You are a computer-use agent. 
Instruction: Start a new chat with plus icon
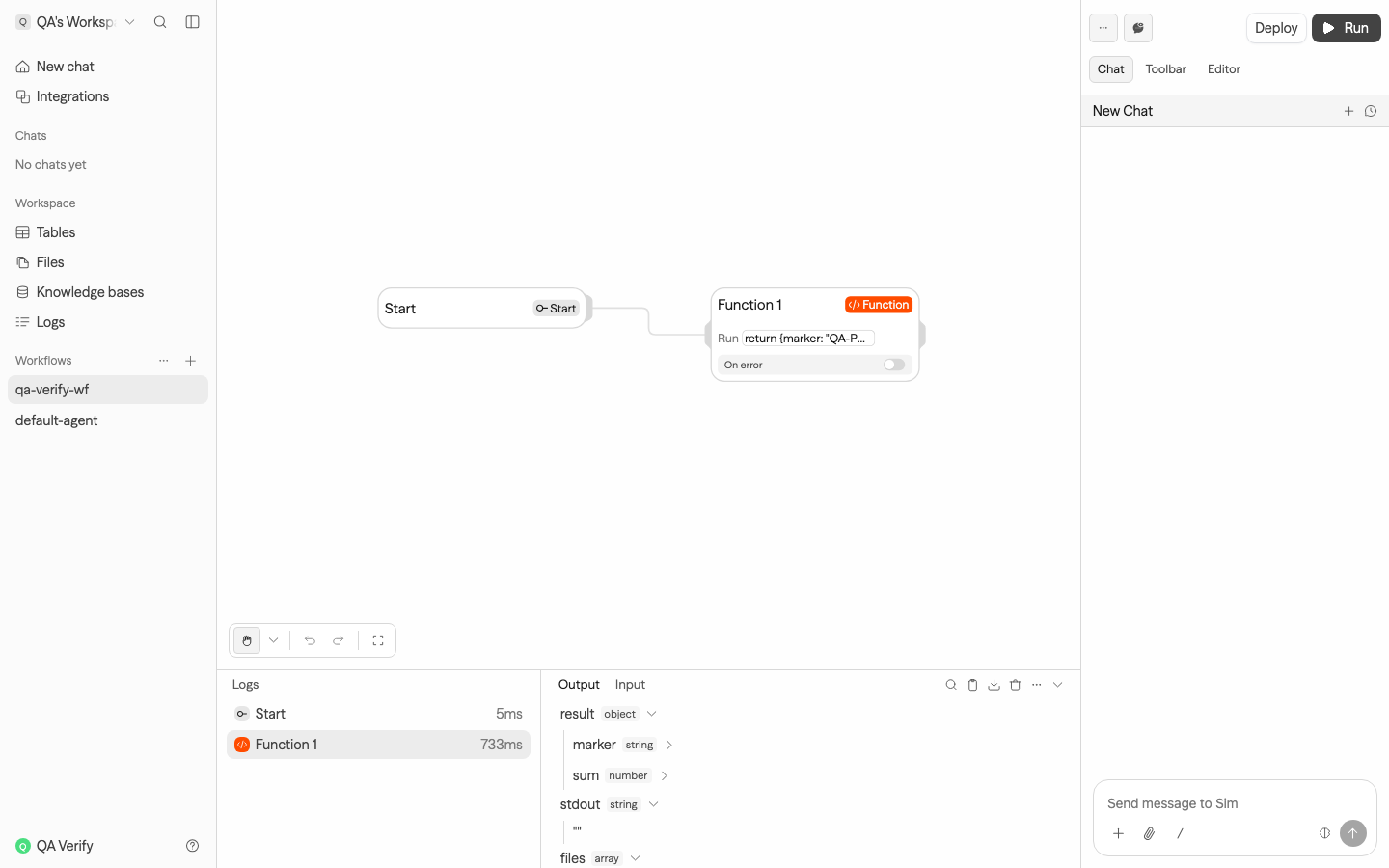1348,111
